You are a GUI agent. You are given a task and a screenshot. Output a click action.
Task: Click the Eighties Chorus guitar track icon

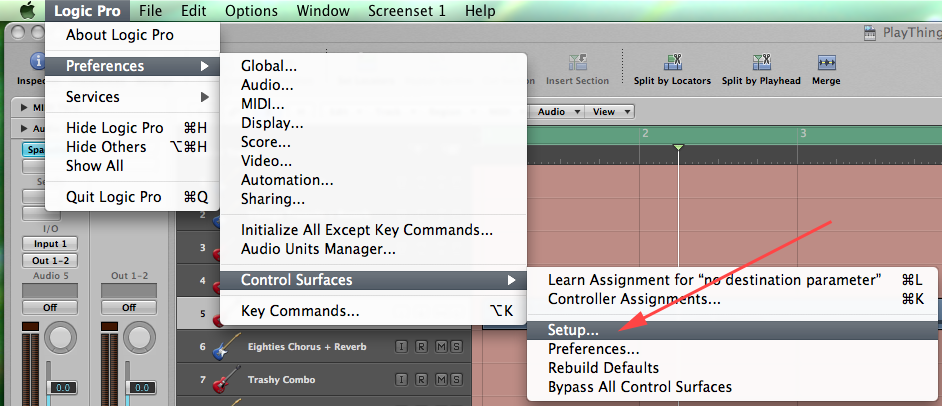[220, 347]
